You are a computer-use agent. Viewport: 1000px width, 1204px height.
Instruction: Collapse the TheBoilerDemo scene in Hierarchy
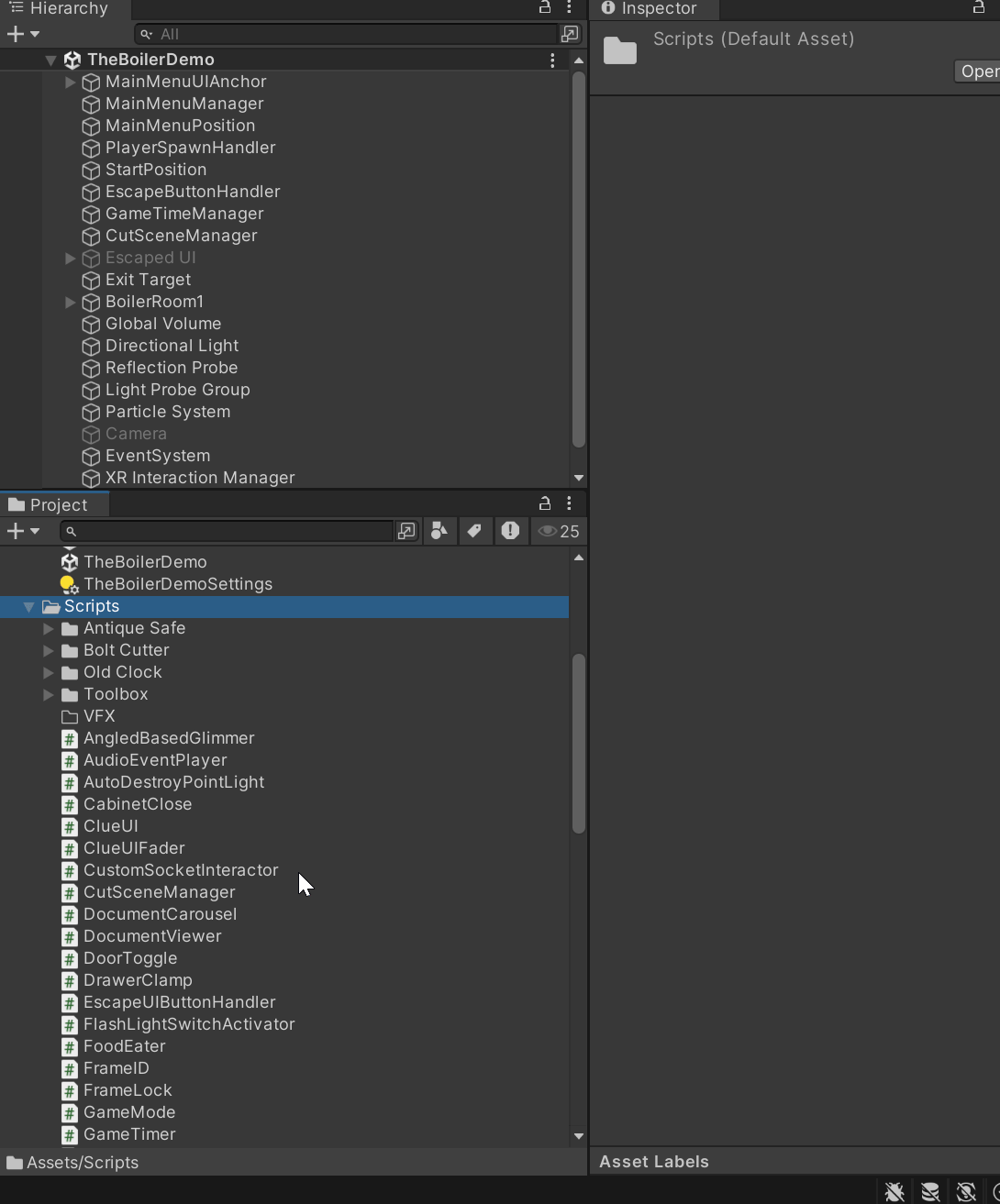click(50, 59)
